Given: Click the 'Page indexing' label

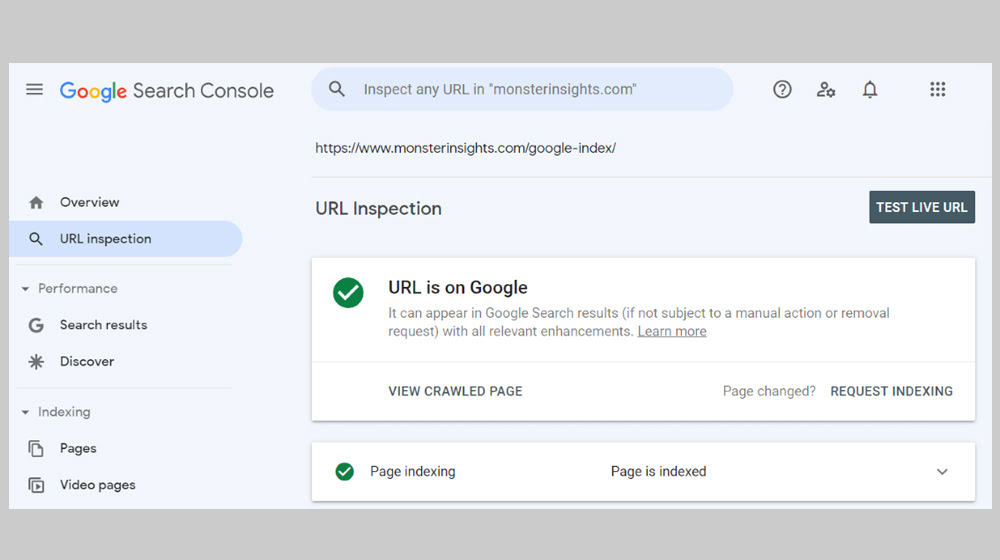Looking at the screenshot, I should coord(413,471).
